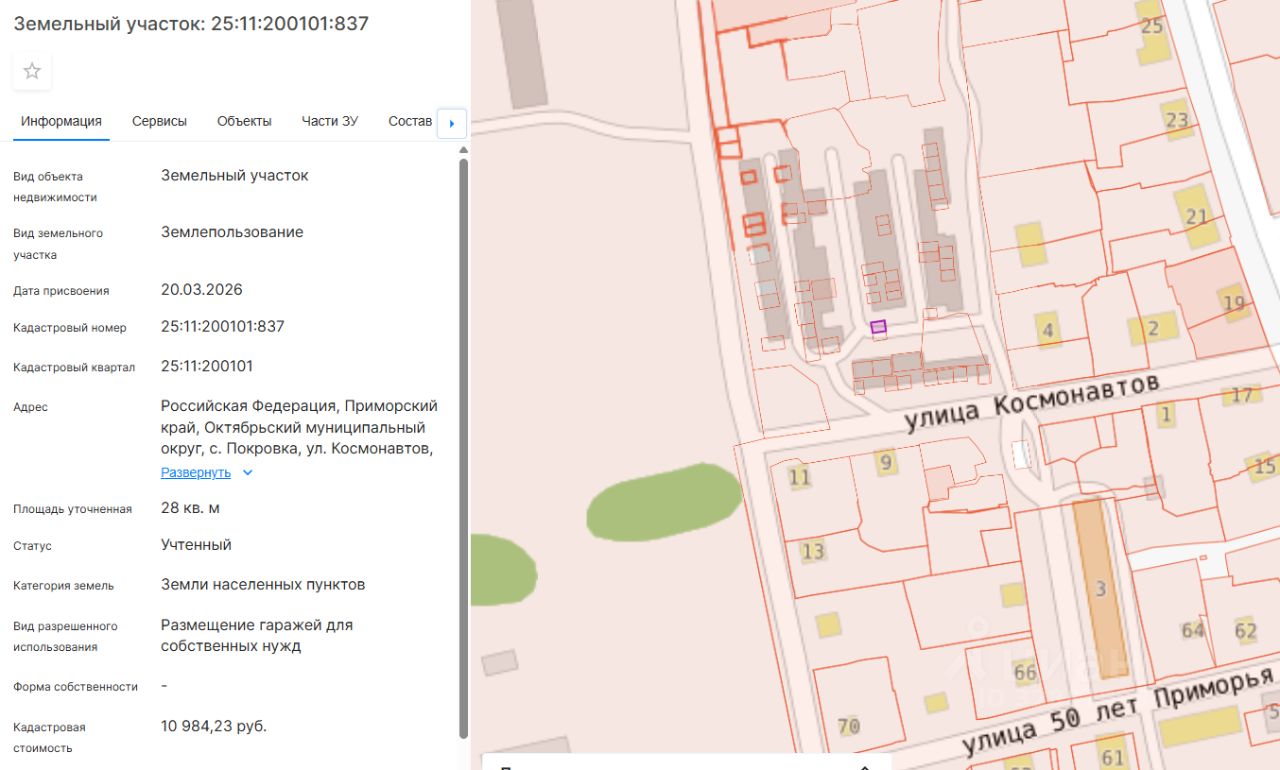The height and width of the screenshot is (770, 1280).
Task: Go to the Информация tab
Action: pos(61,121)
